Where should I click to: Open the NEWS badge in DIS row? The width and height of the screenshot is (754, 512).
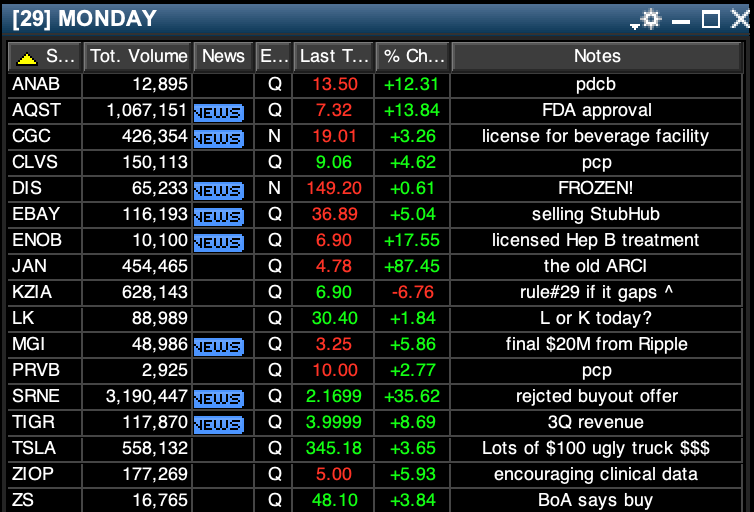tap(219, 190)
